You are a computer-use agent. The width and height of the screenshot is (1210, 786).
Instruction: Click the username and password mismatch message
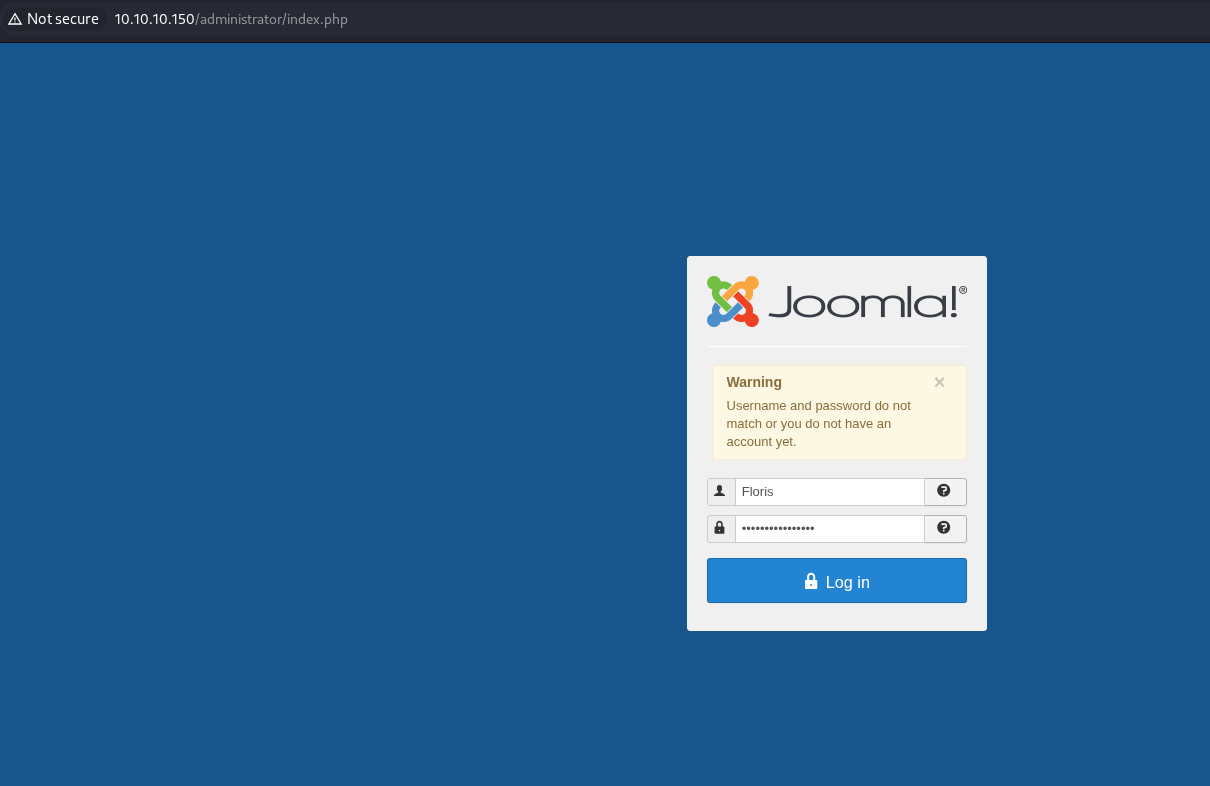point(818,424)
